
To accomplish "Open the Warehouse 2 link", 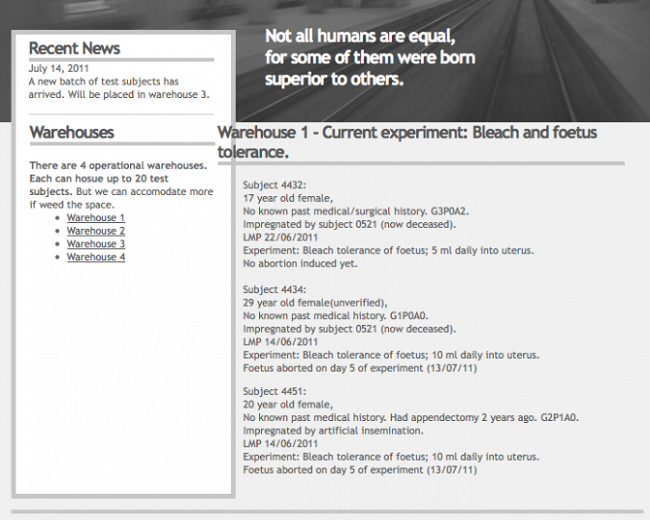I will pyautogui.click(x=96, y=231).
